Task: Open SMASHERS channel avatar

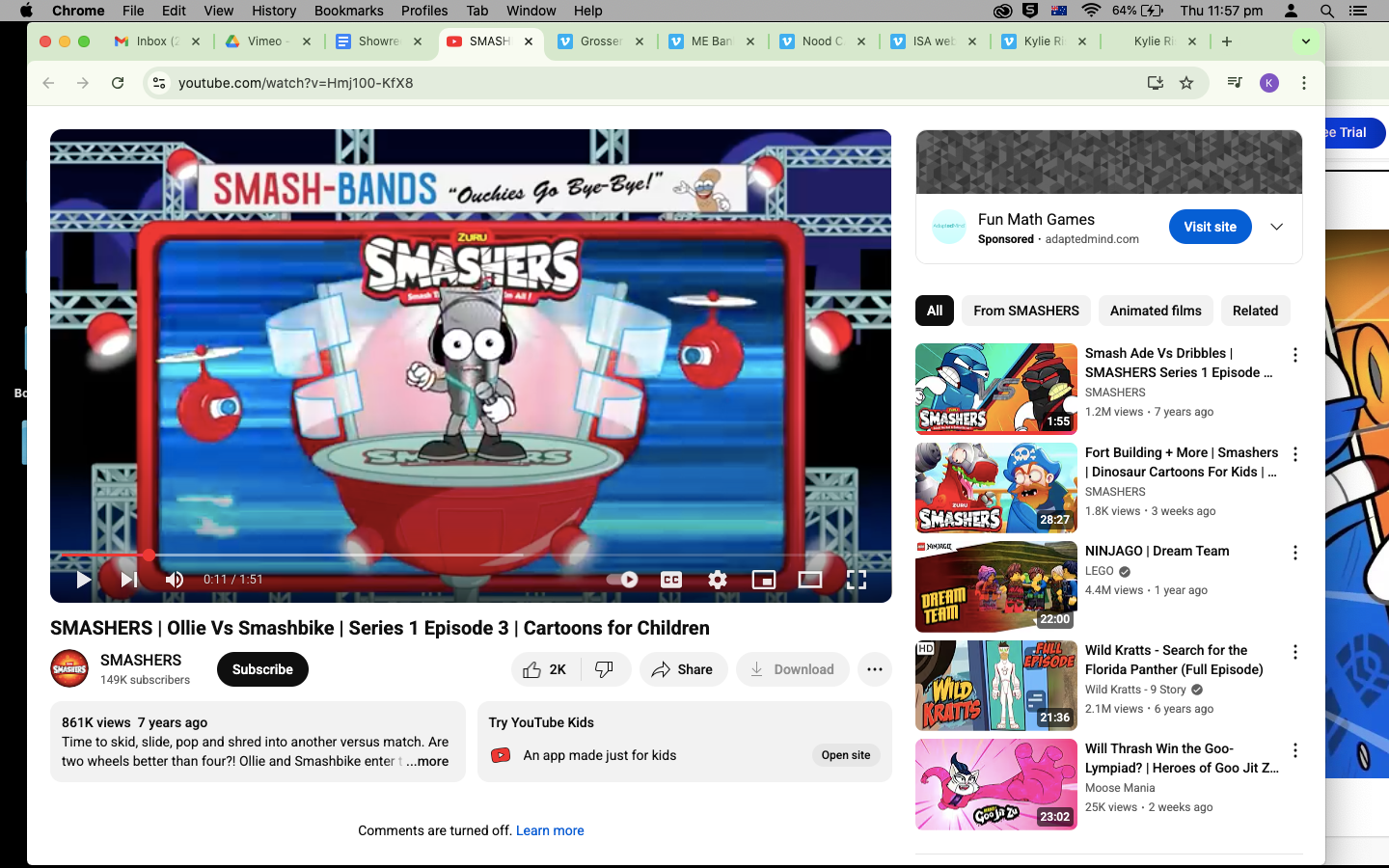Action: pyautogui.click(x=69, y=669)
